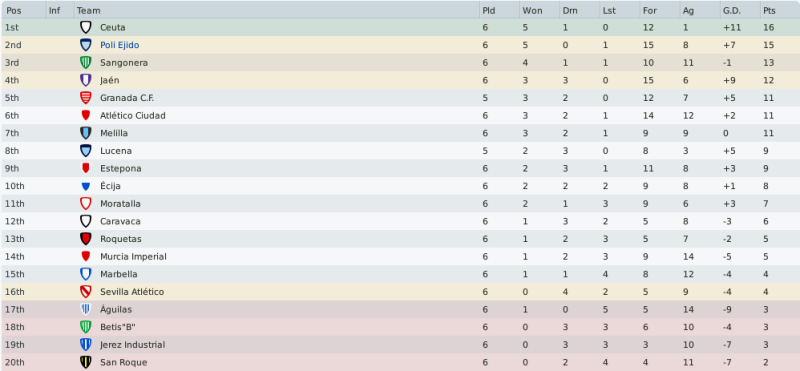
Task: Click the Écija small blue shield icon
Action: (x=86, y=186)
